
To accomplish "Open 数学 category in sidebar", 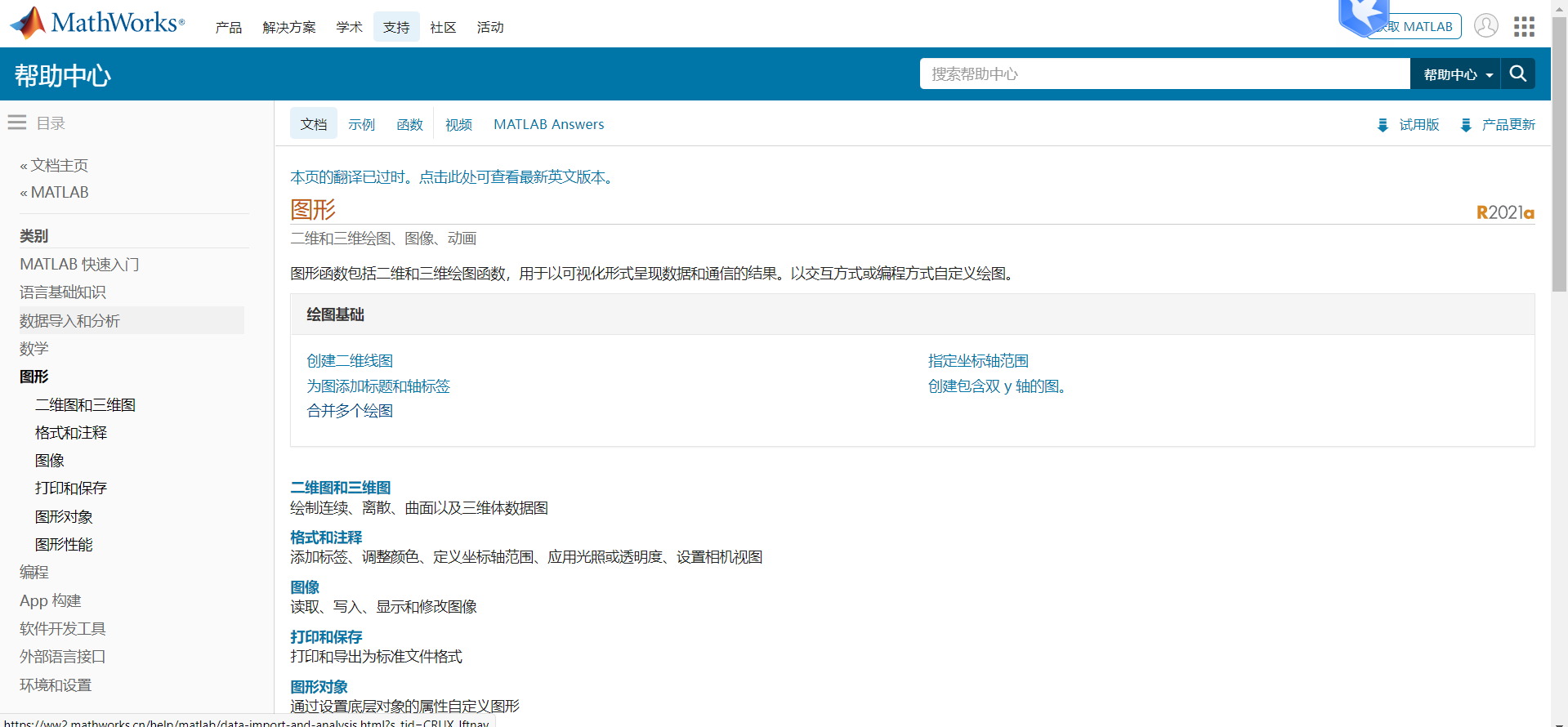I will [34, 348].
